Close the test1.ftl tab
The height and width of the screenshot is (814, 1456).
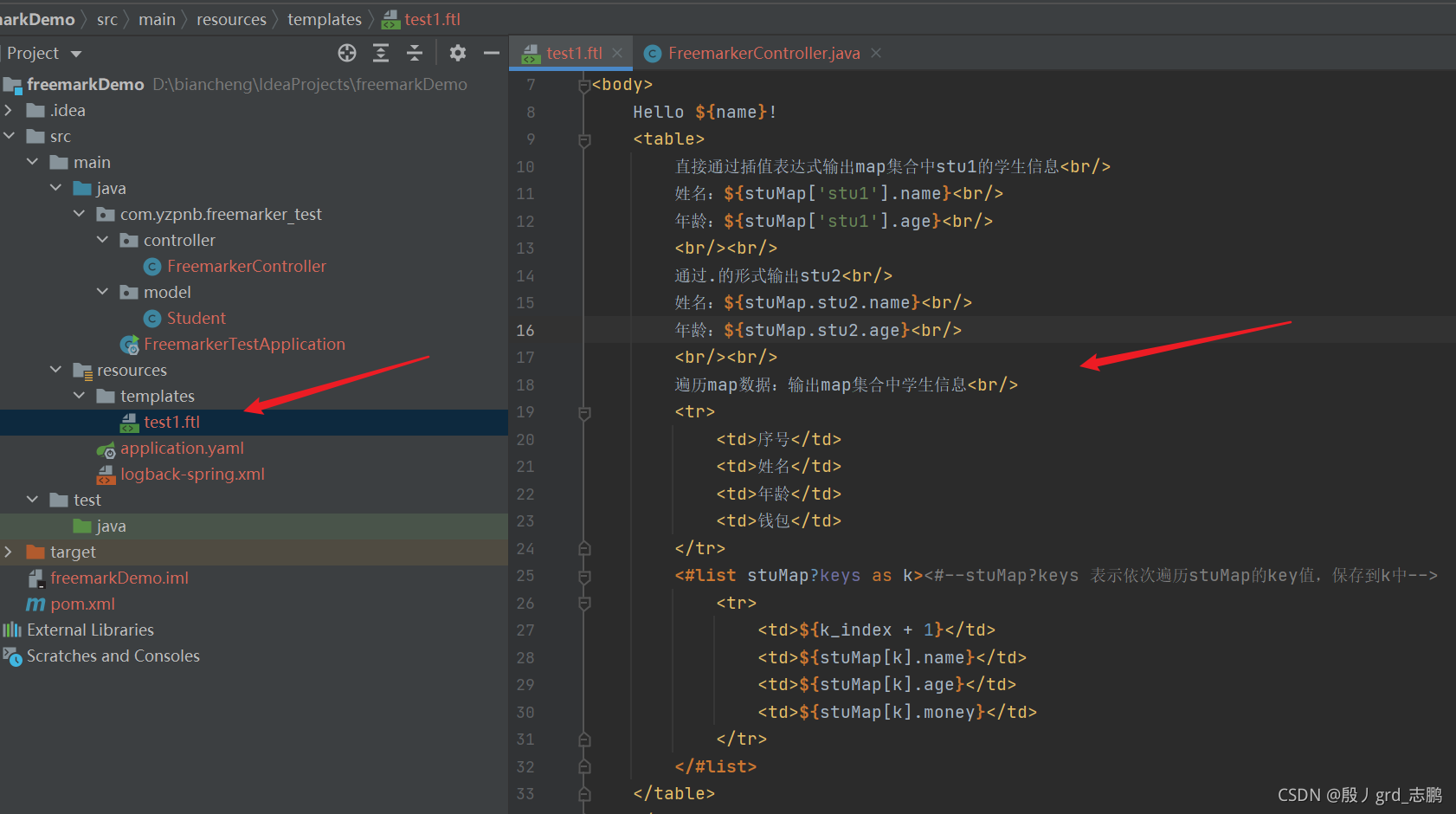[617, 53]
